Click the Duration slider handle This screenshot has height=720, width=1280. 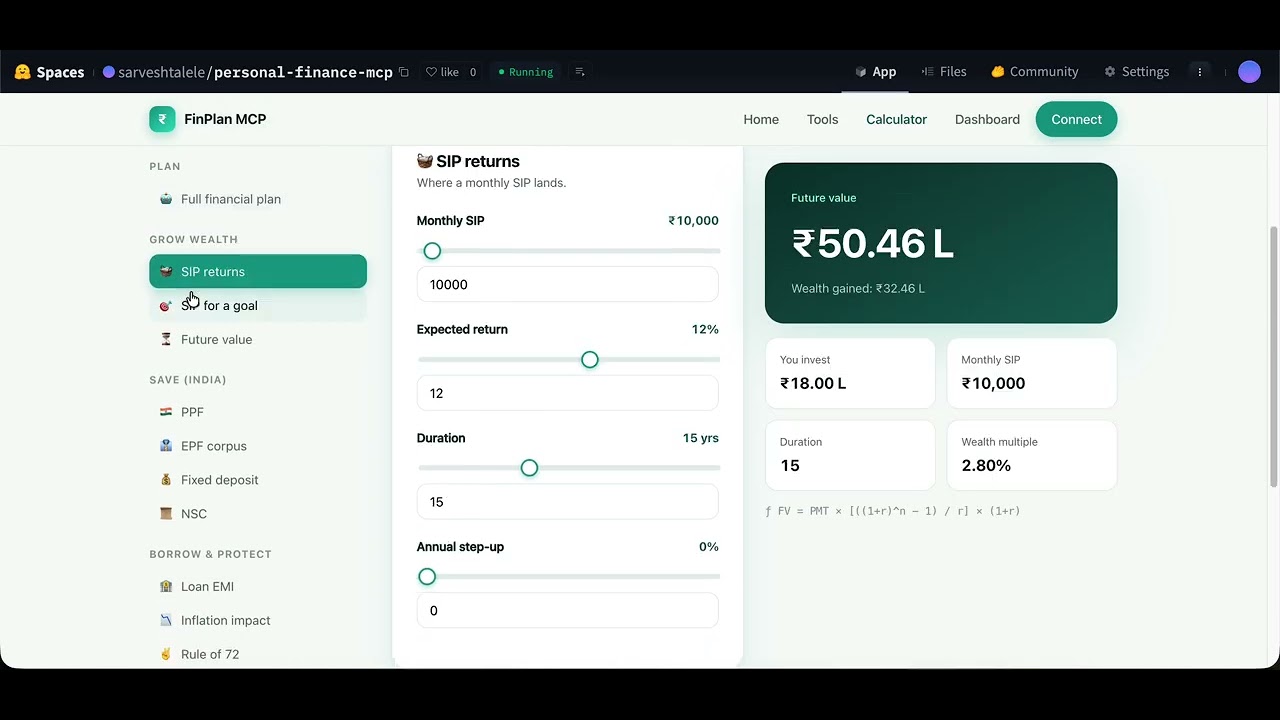click(529, 468)
